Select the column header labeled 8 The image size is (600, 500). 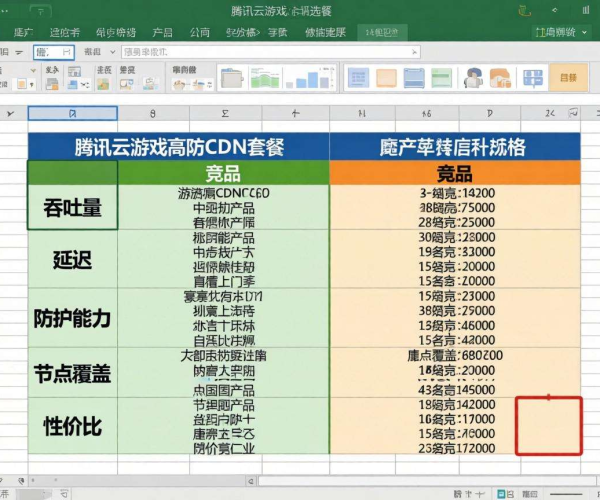coord(153,114)
